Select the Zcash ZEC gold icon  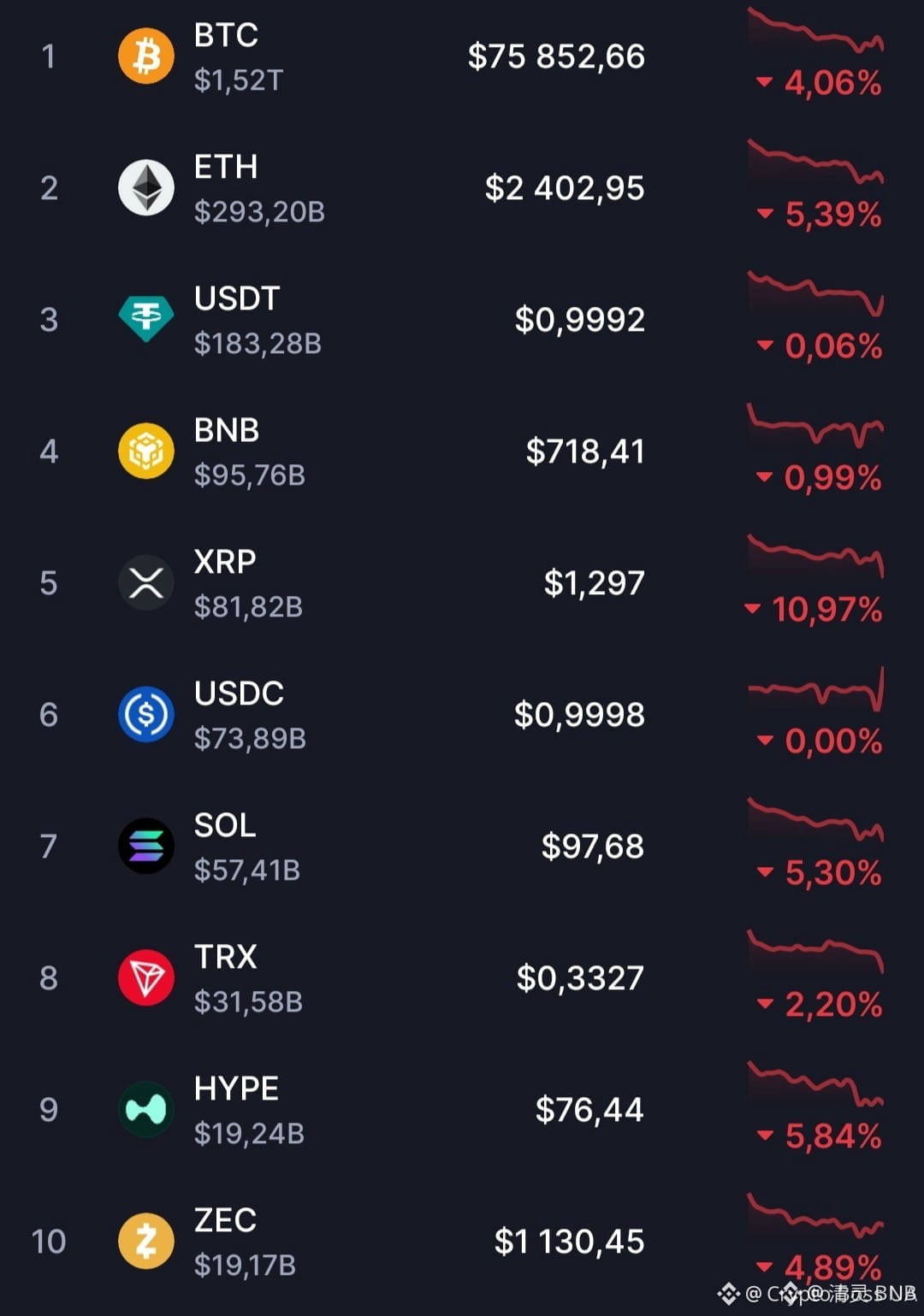pyautogui.click(x=146, y=1242)
